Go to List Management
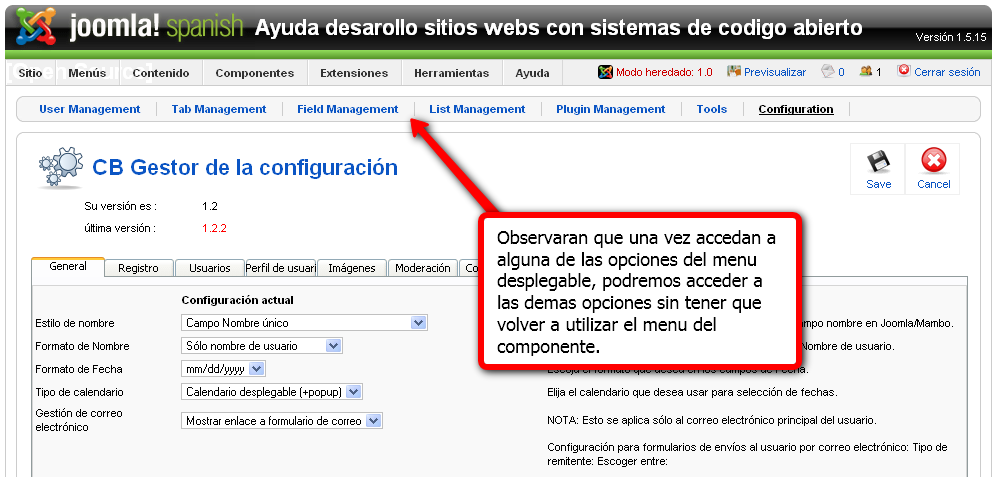The width and height of the screenshot is (1000, 477). tap(477, 109)
